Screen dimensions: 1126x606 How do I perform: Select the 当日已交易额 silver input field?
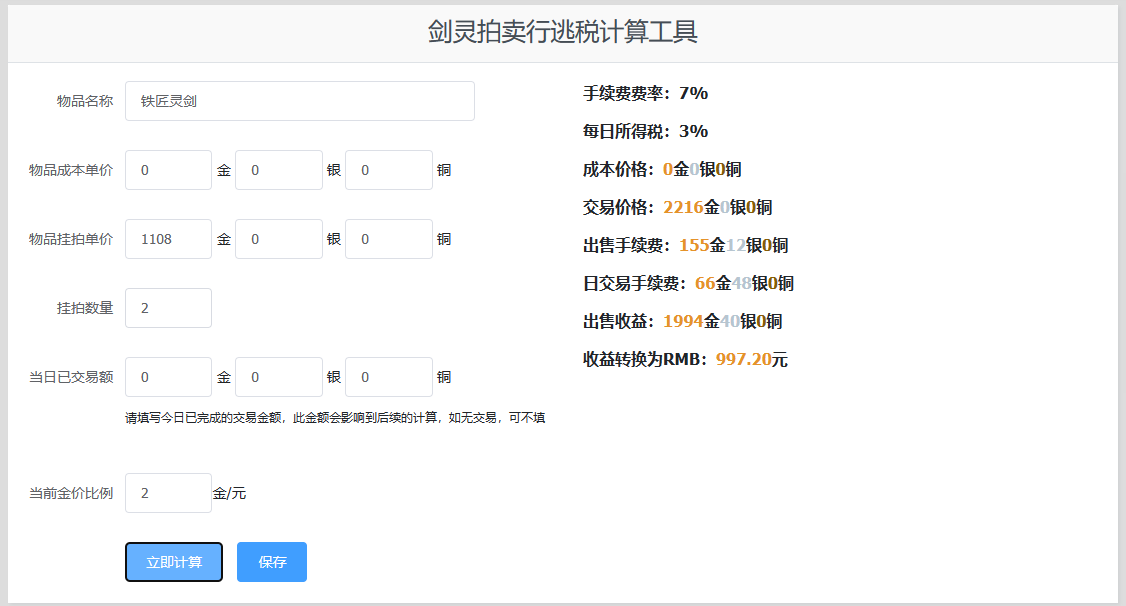tap(279, 376)
